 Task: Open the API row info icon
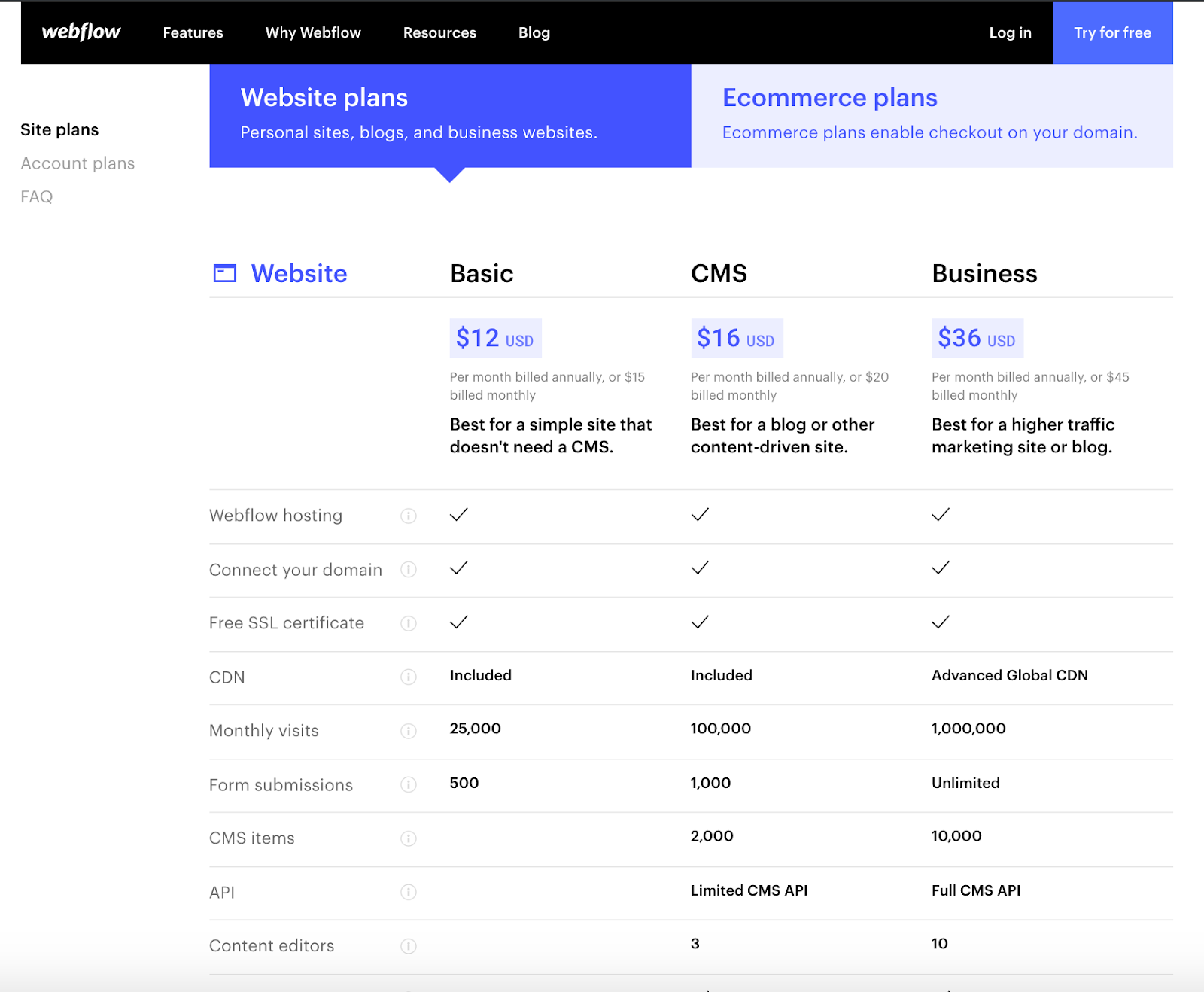tap(409, 892)
